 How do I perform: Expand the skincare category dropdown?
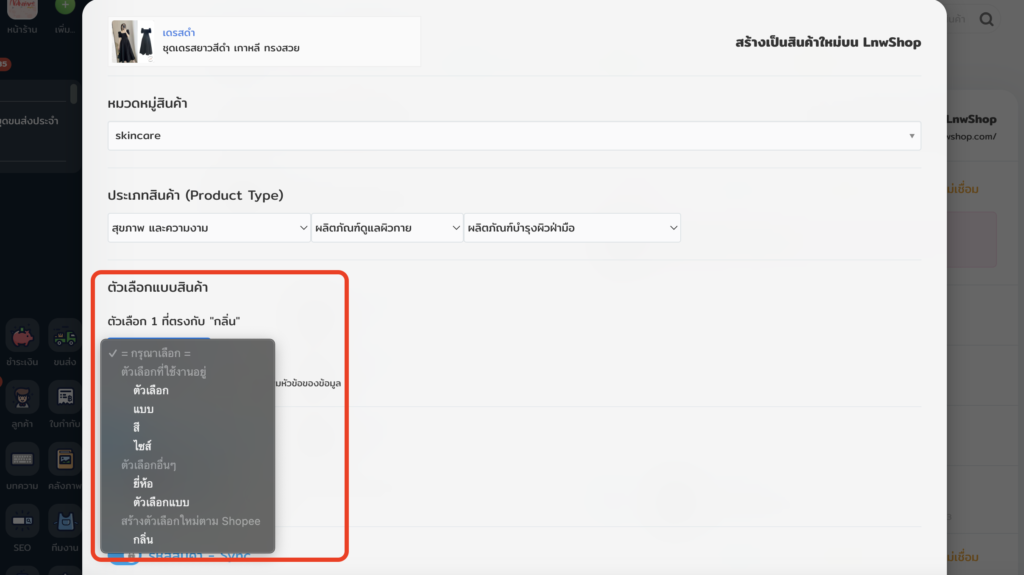pyautogui.click(x=513, y=135)
